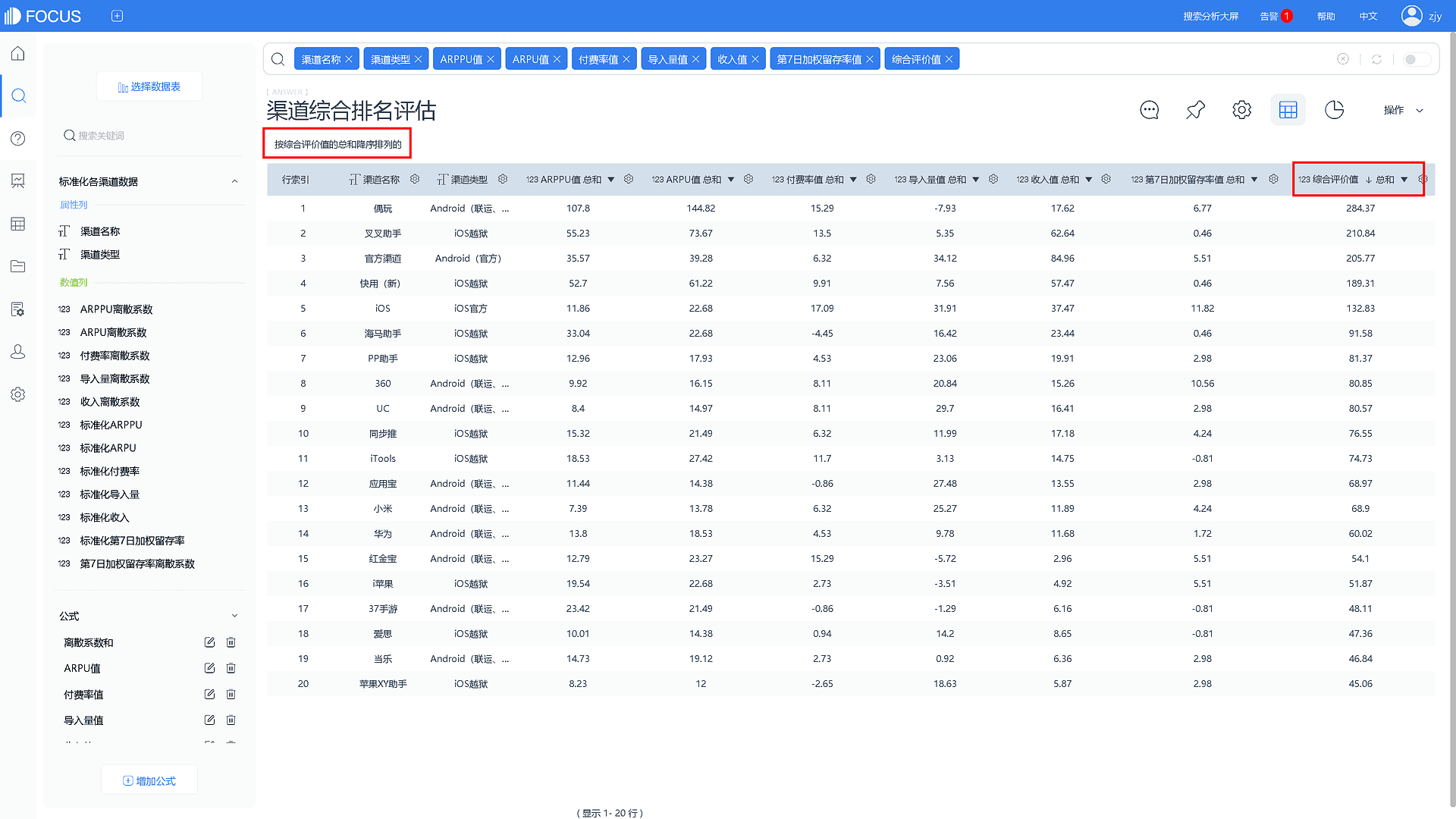Open the data table icon in sidebar
Image resolution: width=1456 pixels, height=819 pixels.
tap(18, 224)
